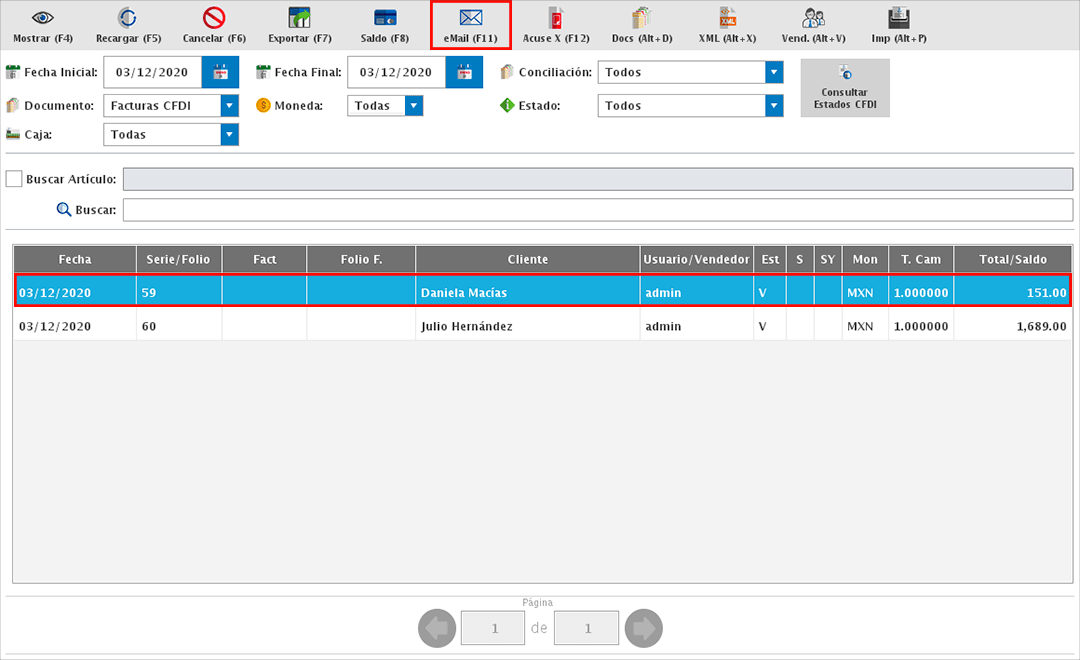
Task: Open Vend. (Alt+V) sellers icon
Action: 813,18
